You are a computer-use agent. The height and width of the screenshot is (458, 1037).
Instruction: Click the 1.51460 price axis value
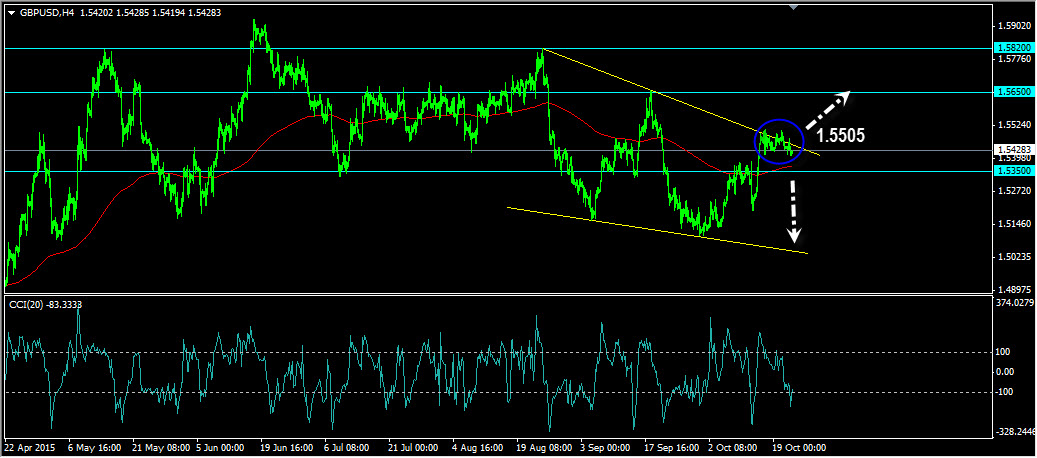1015,224
